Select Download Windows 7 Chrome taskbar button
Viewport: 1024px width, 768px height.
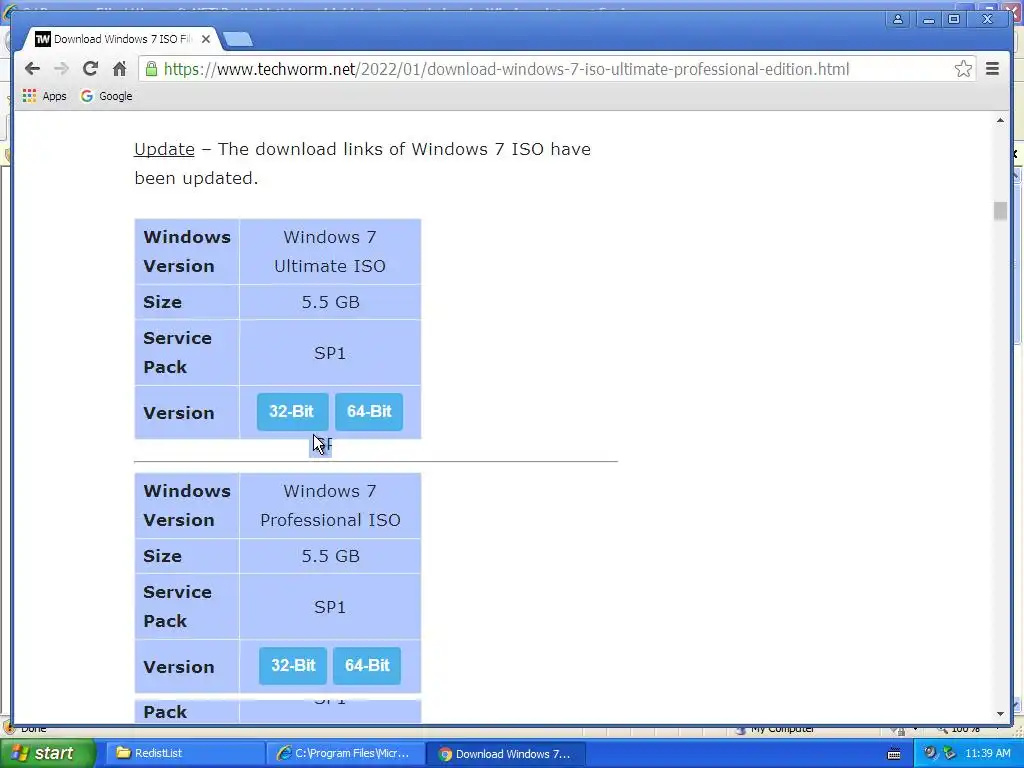click(505, 754)
